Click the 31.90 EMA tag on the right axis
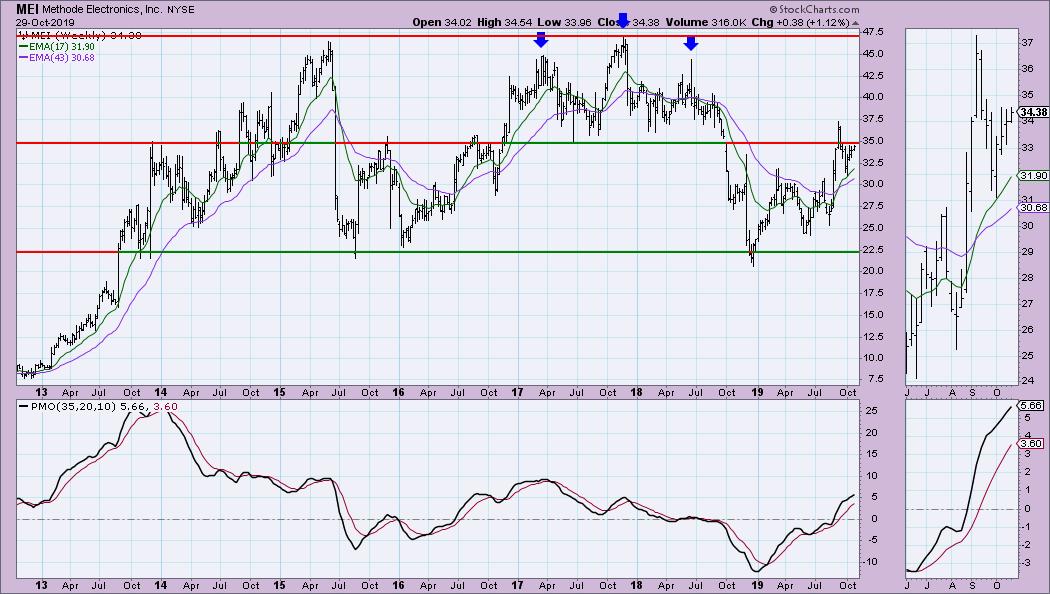Viewport: 1050px width, 594px height. coord(1033,175)
